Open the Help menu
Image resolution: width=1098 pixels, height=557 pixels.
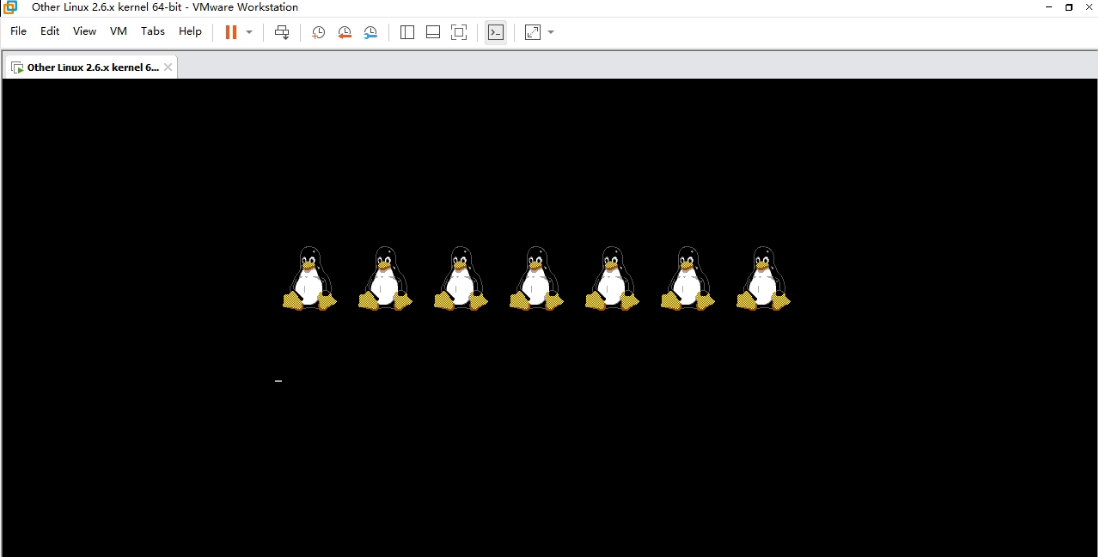tap(190, 32)
